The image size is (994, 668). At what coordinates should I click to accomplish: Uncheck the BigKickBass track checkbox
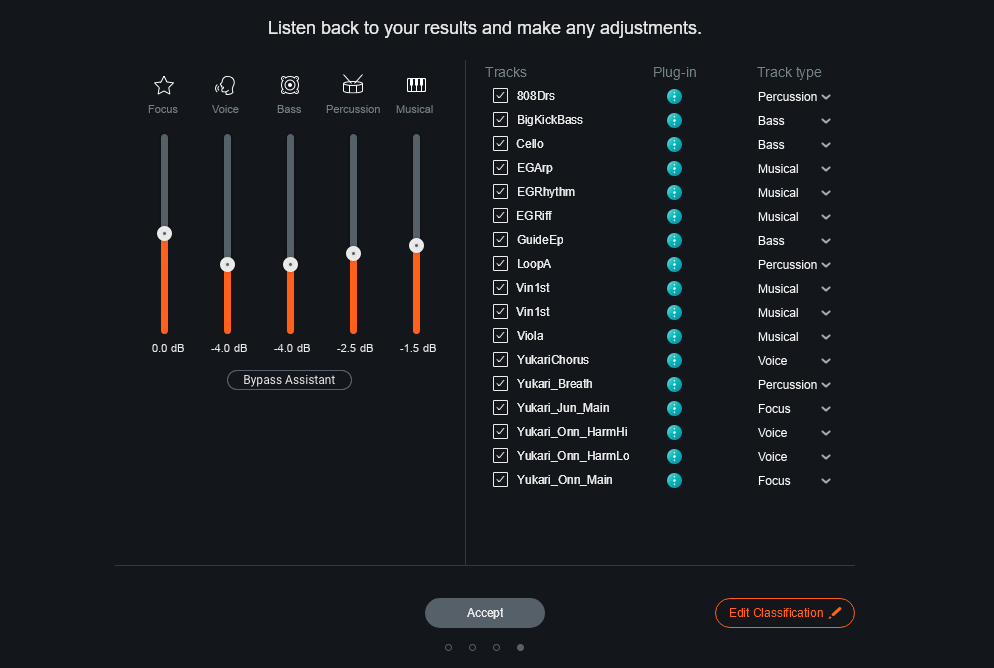point(500,120)
